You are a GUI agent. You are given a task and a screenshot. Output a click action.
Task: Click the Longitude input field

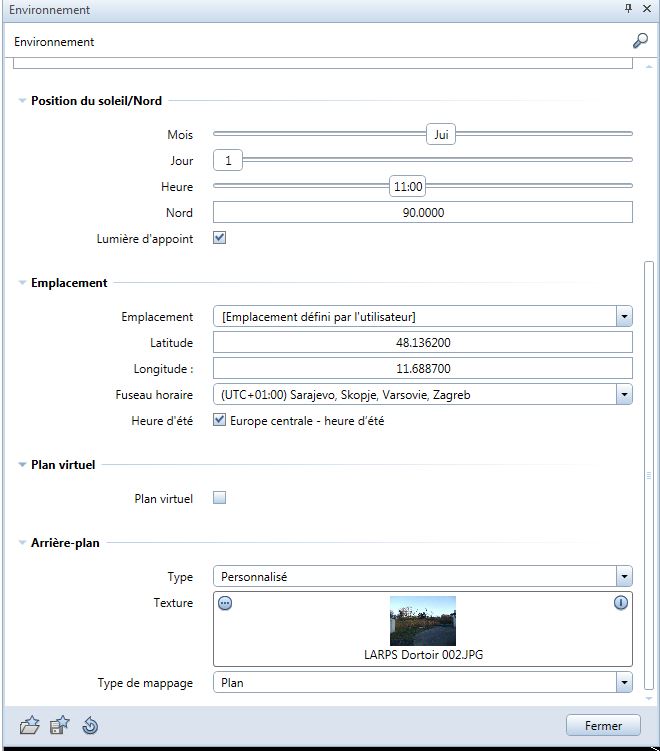point(423,368)
